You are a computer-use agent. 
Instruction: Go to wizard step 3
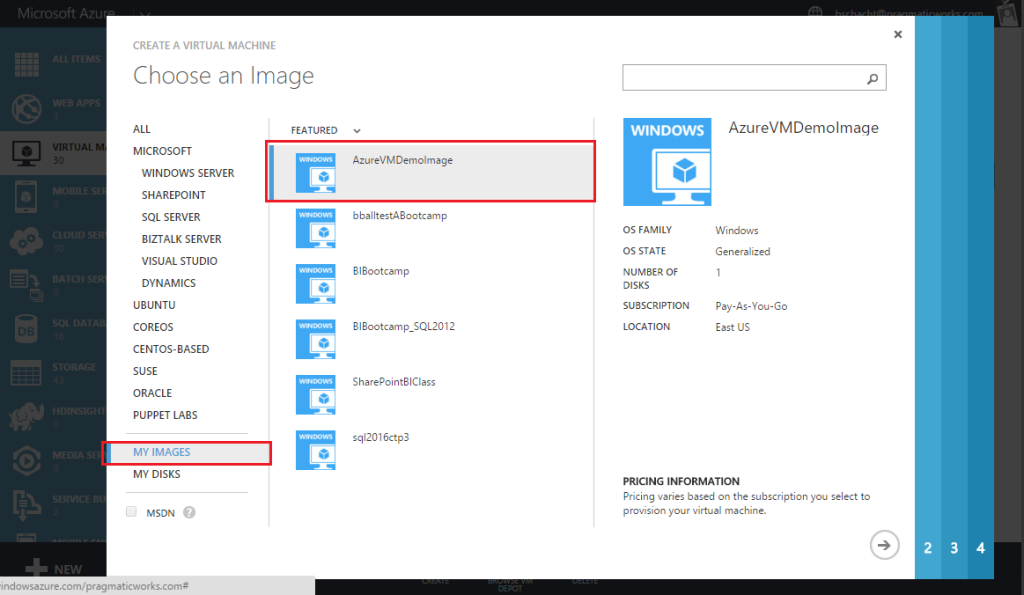[x=954, y=548]
